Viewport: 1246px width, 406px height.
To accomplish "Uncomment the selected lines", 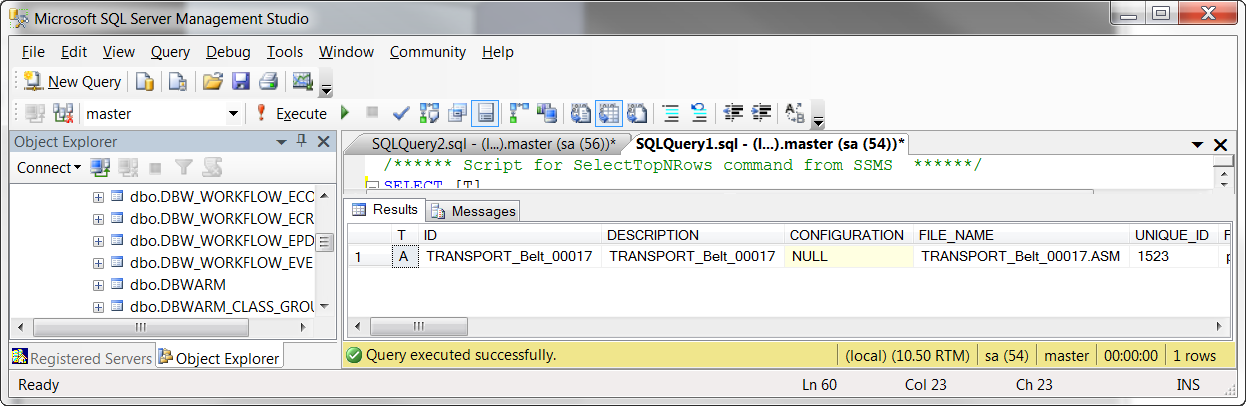I will tap(699, 113).
